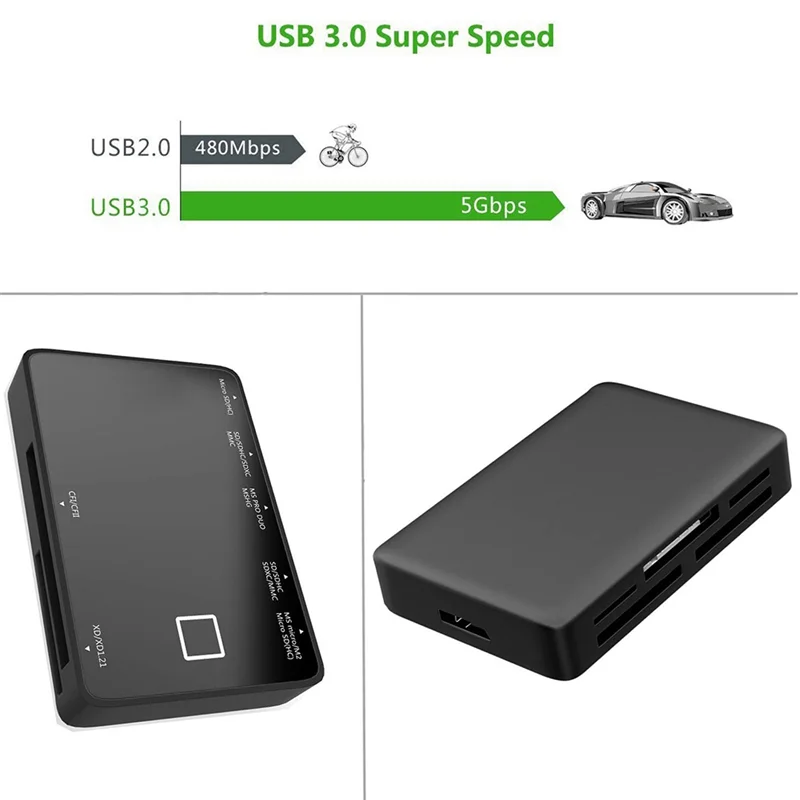
Task: Click the SD/SDHC/SDXC MMC slot label
Action: pos(239,454)
